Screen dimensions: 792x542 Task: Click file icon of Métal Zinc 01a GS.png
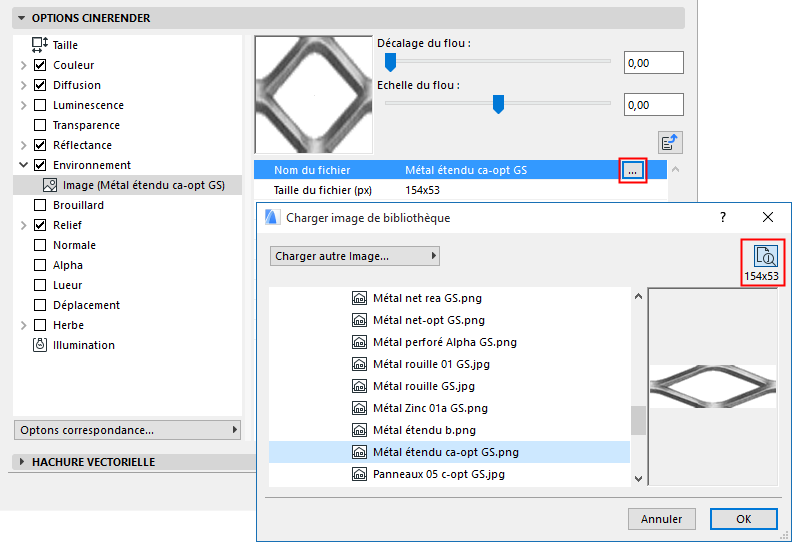[359, 408]
